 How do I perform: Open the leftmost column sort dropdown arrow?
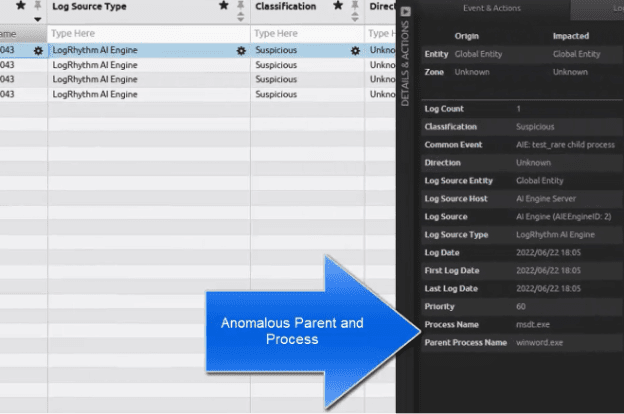click(x=38, y=19)
